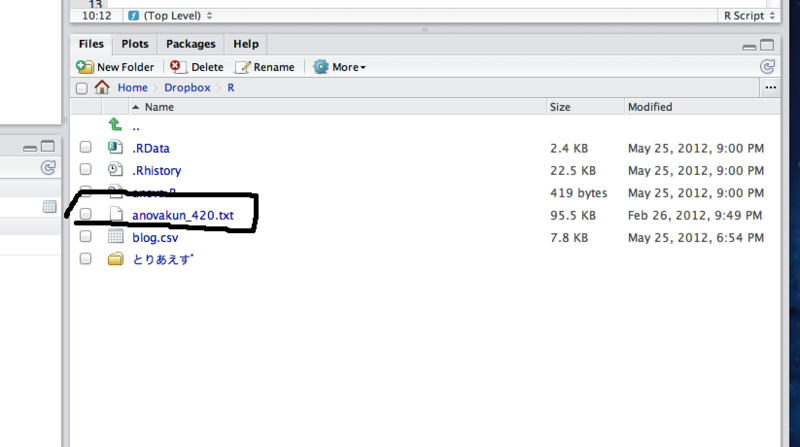Click the anovakun_420.txt document icon
This screenshot has width=800, height=447.
(x=116, y=214)
